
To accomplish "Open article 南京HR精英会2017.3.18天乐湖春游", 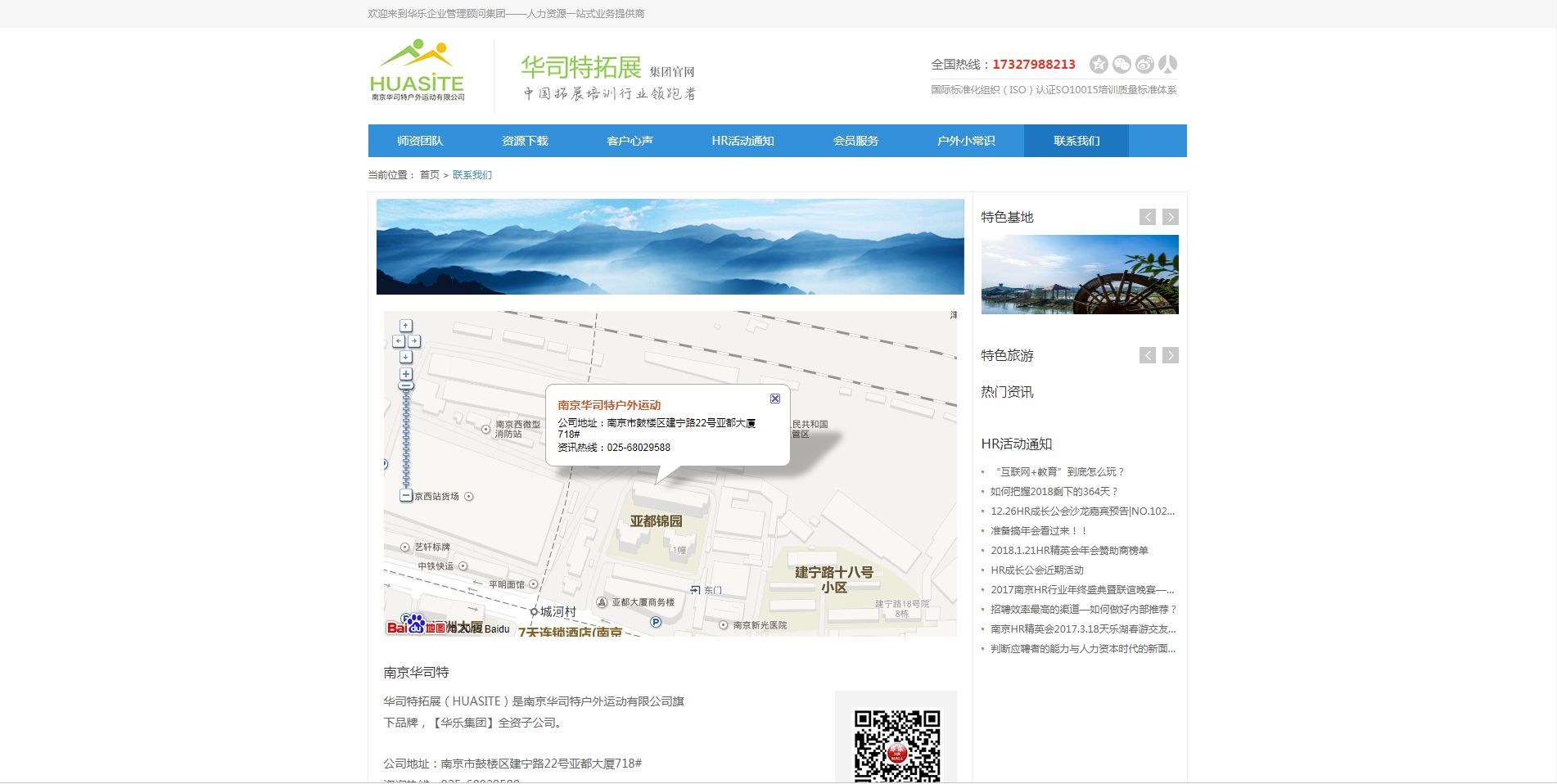I will (1083, 629).
